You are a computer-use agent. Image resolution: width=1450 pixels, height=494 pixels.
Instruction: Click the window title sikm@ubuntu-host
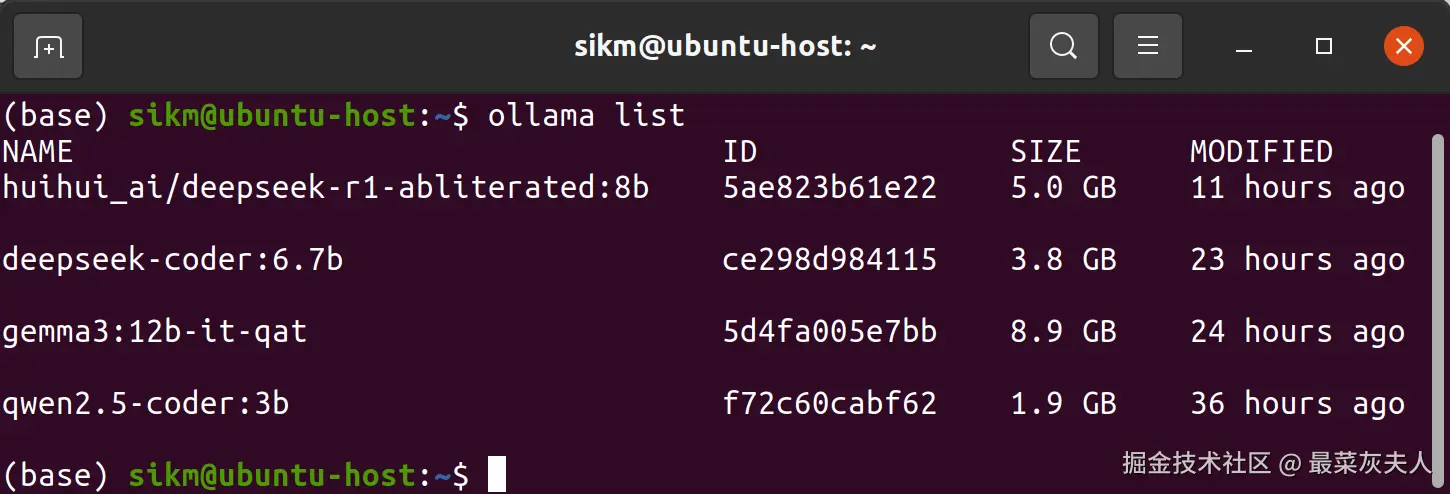[725, 46]
